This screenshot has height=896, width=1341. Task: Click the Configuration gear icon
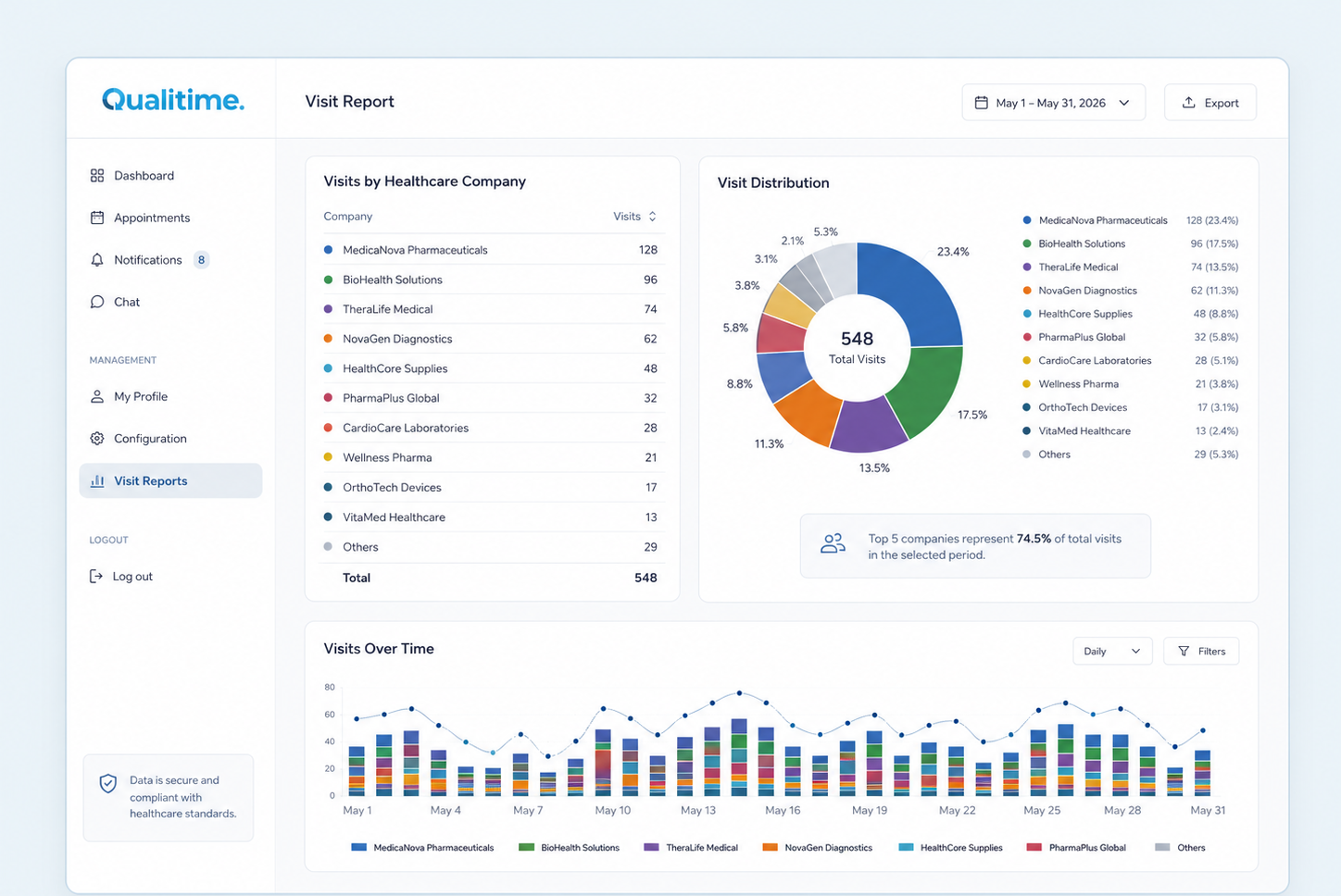97,439
